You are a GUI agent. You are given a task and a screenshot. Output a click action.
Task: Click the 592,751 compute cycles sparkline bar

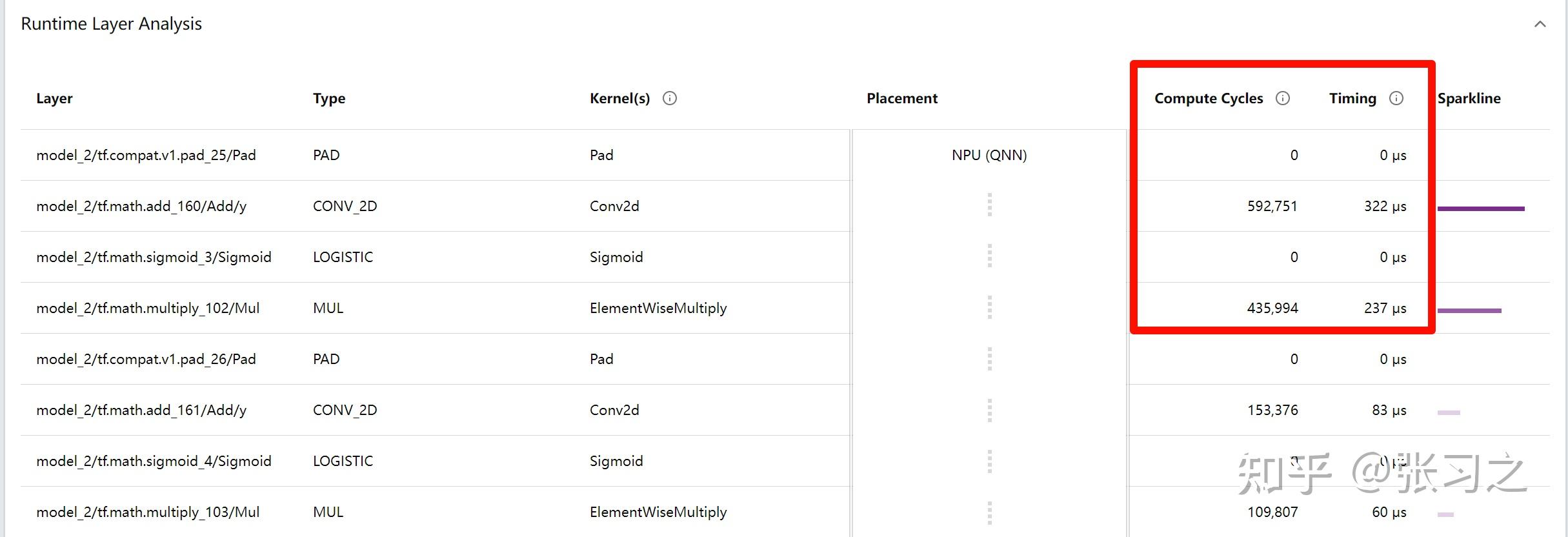(x=1481, y=208)
